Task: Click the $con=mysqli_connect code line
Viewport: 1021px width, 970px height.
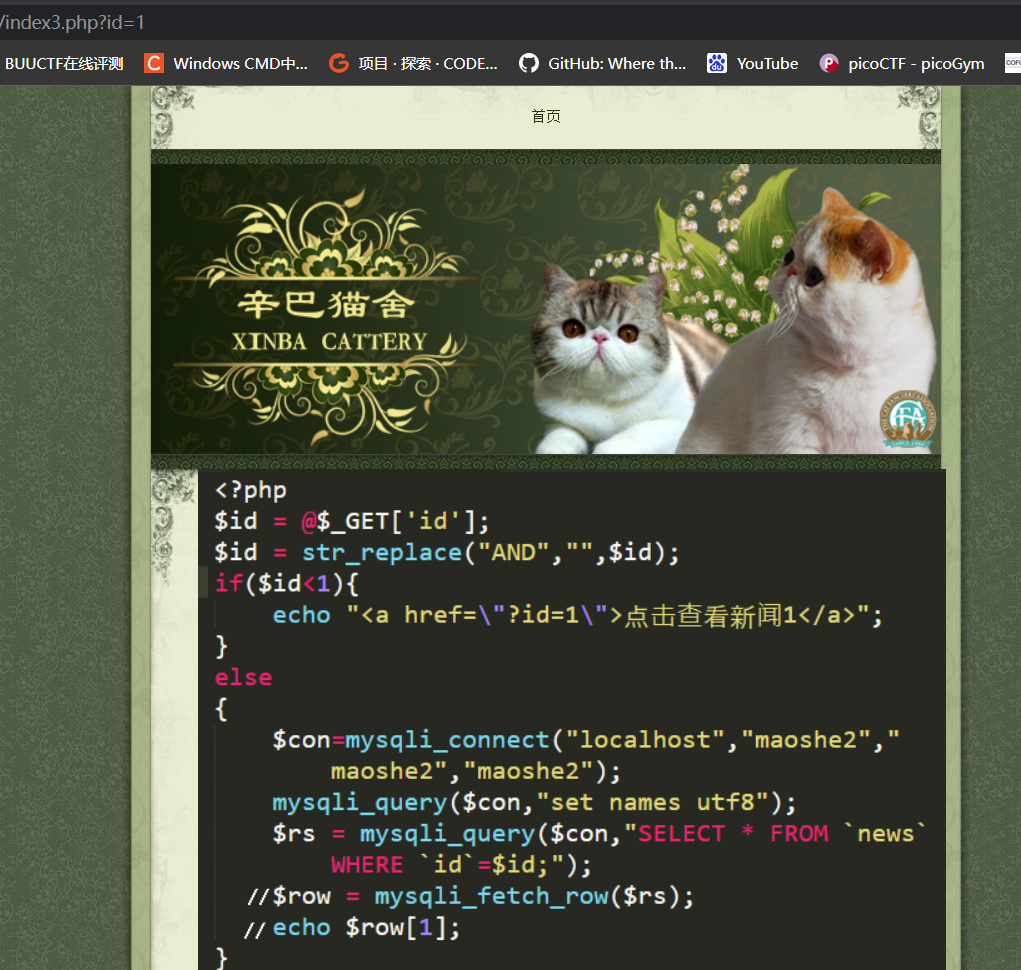Action: [x=586, y=740]
